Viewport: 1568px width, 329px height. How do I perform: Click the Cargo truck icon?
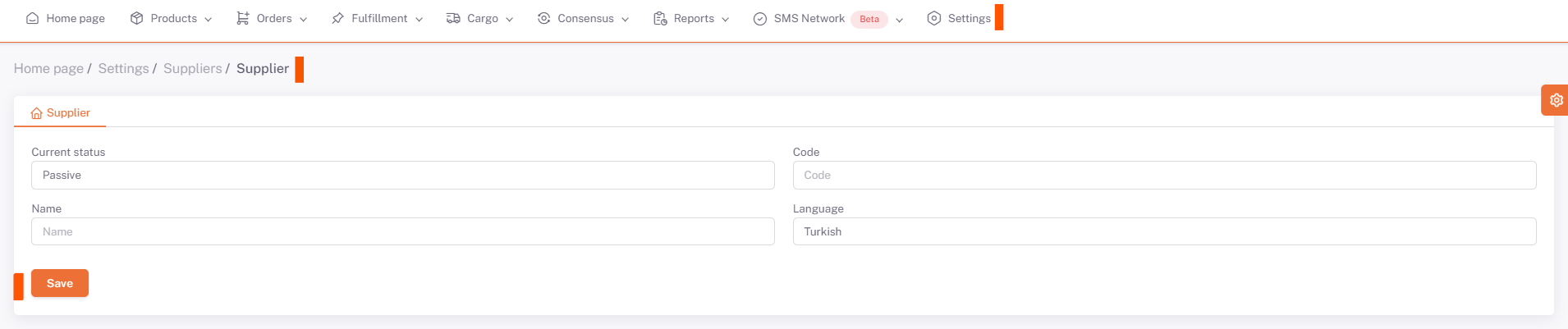coord(453,18)
